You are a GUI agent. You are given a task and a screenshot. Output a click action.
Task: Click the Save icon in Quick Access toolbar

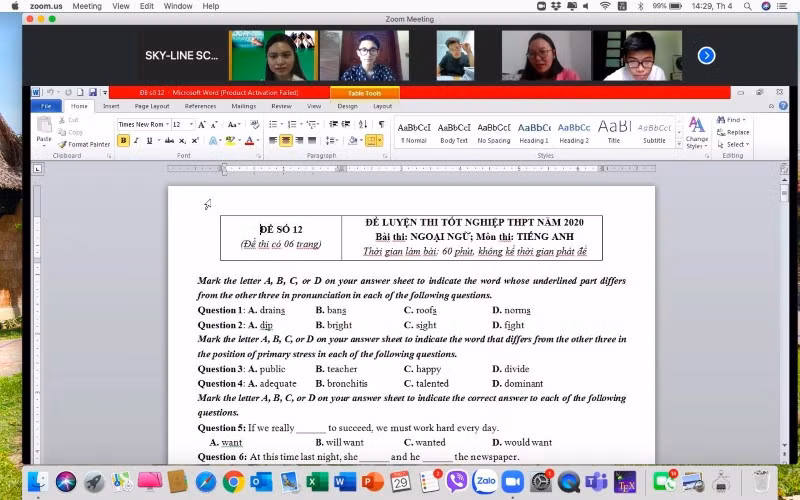pos(91,93)
